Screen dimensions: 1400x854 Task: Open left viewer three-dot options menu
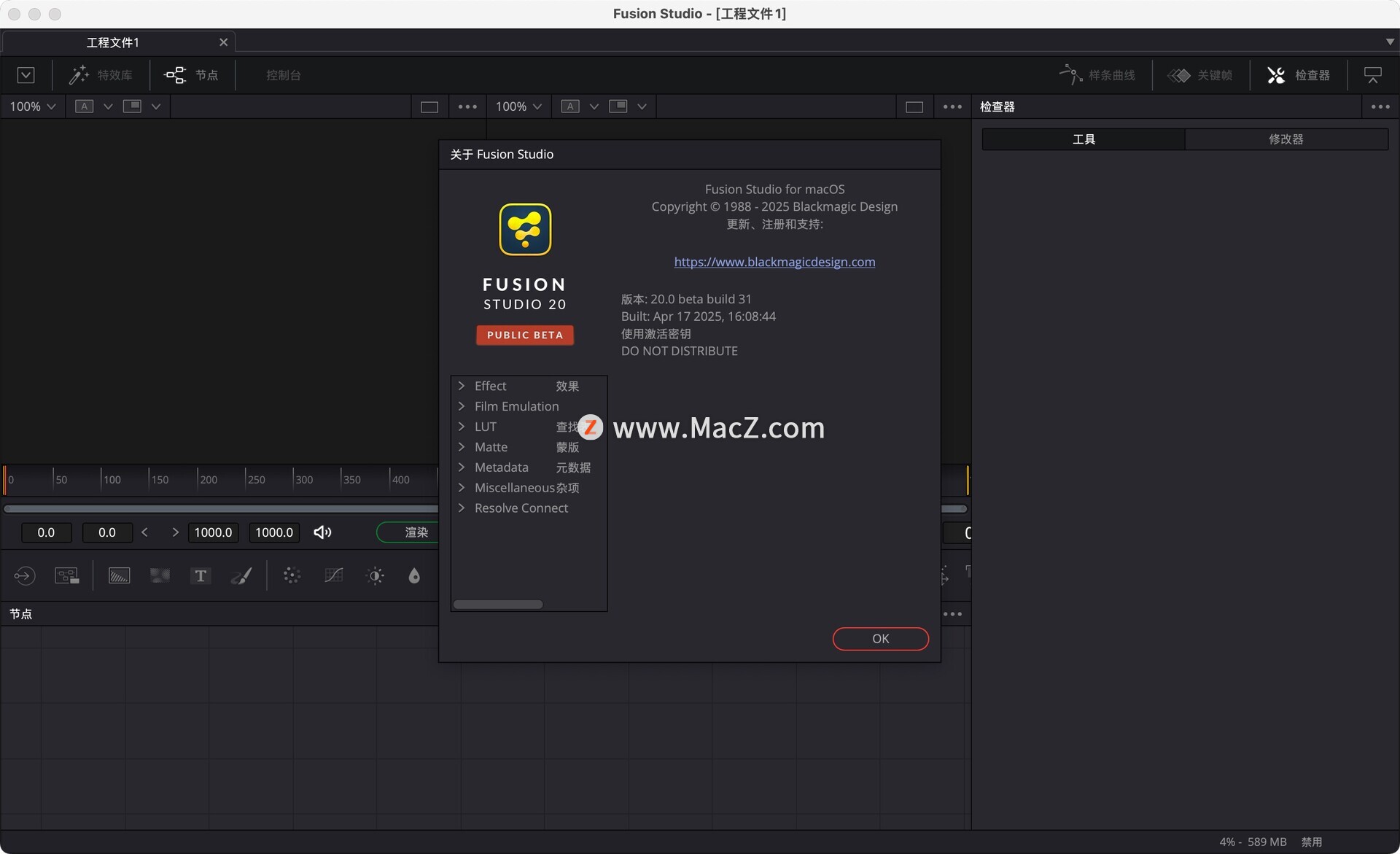[467, 106]
